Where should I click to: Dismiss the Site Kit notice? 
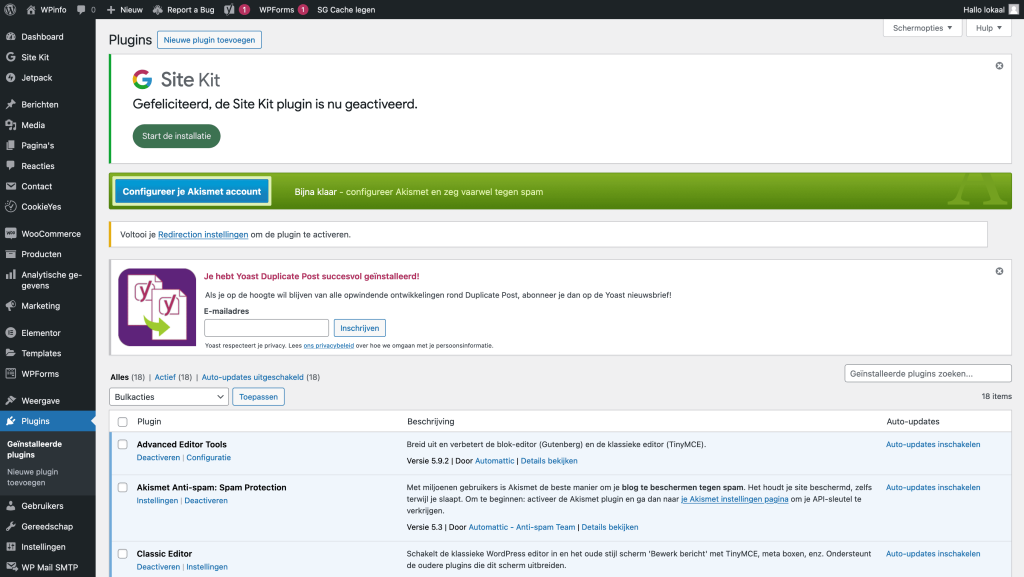point(999,66)
